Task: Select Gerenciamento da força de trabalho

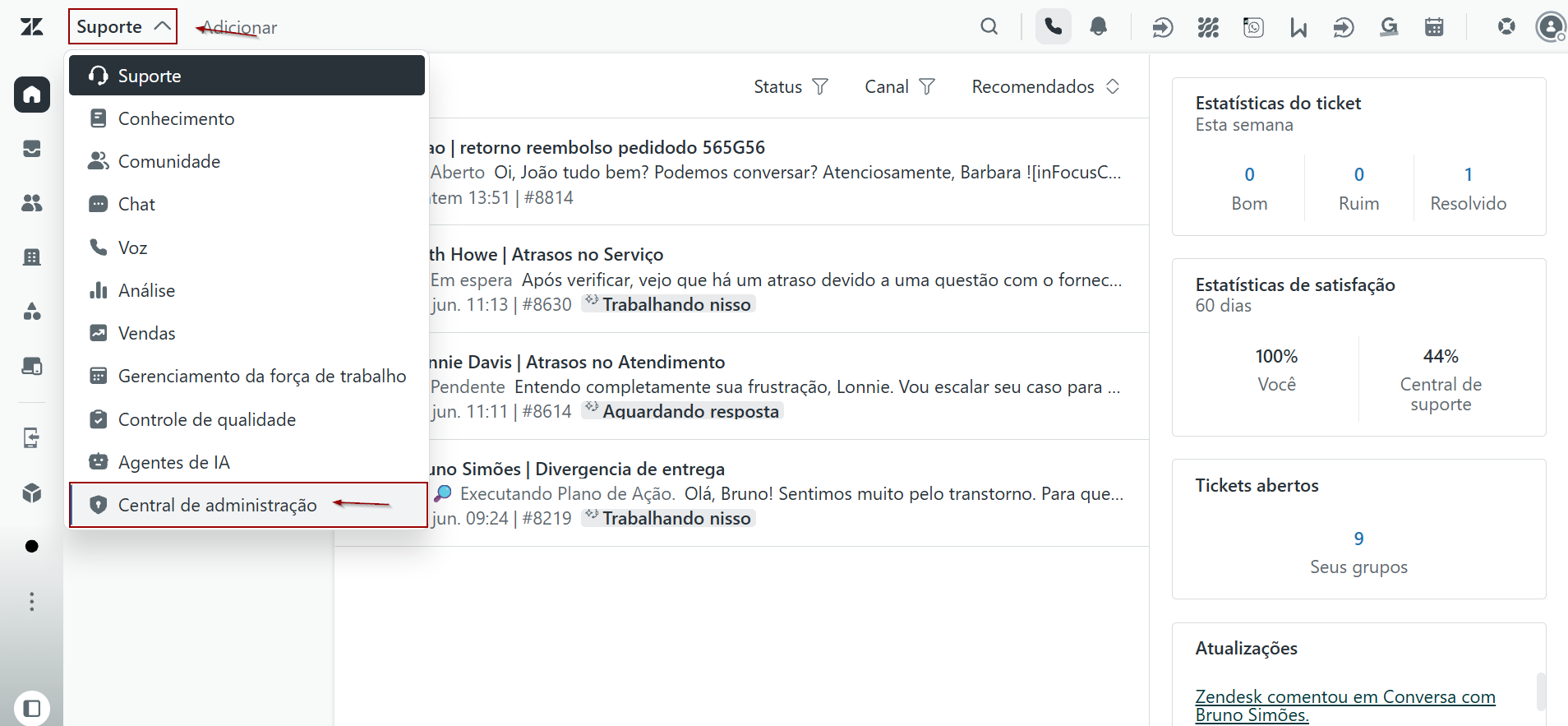Action: pos(247,376)
